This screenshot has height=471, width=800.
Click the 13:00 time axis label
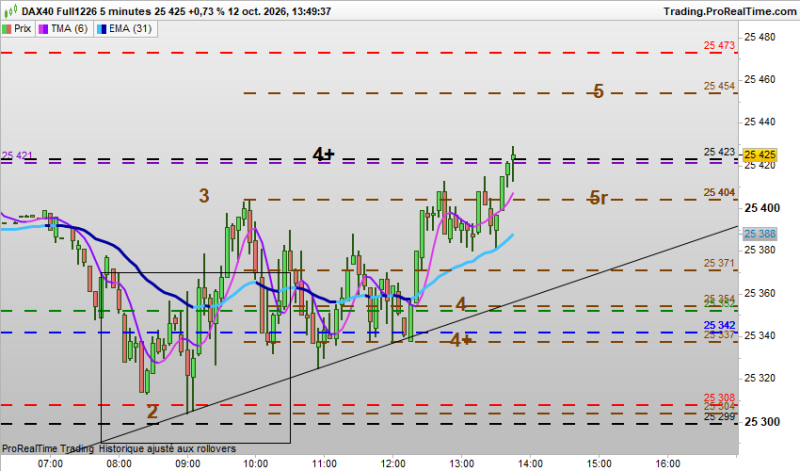tap(461, 463)
